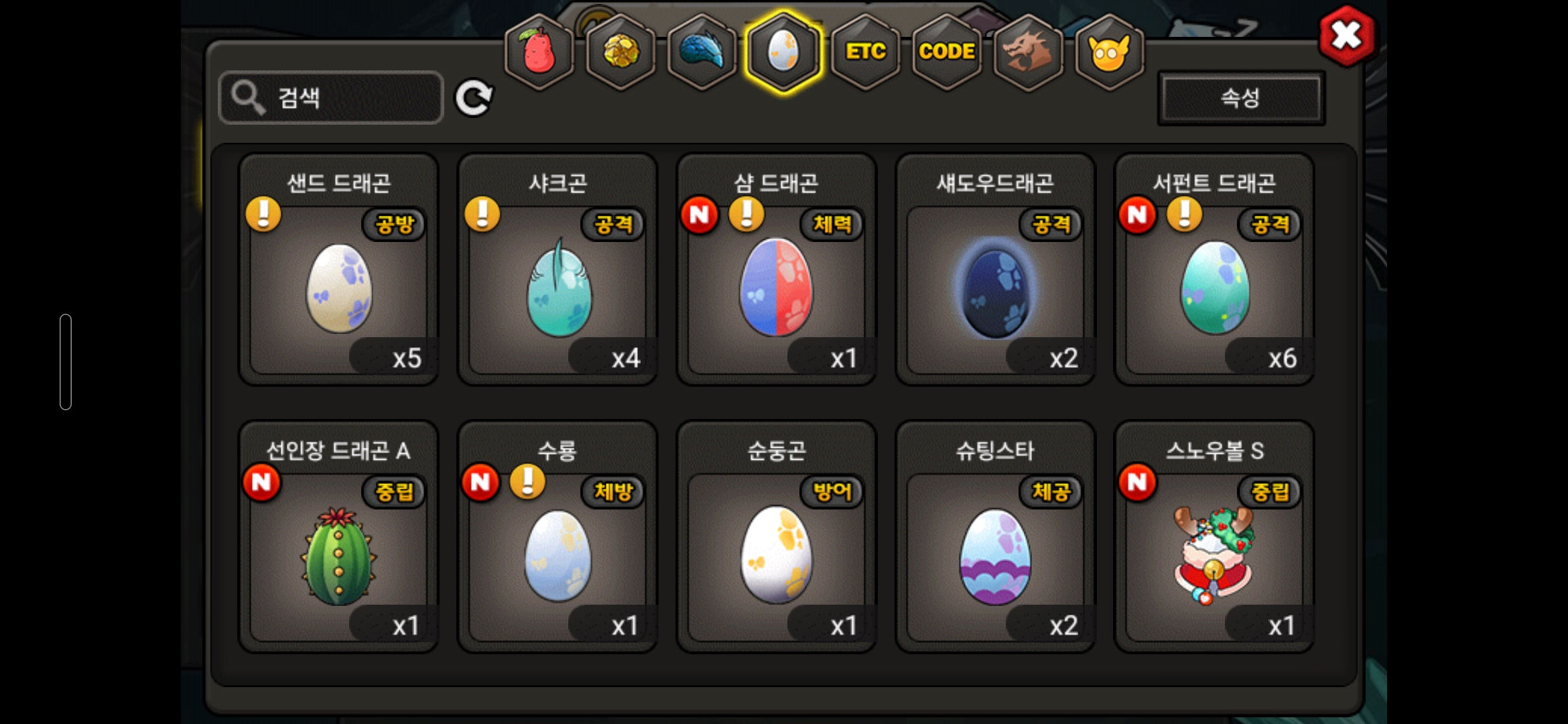Screen dimensions: 1568x724
Task: Switch to the CODE tab
Action: [x=947, y=52]
